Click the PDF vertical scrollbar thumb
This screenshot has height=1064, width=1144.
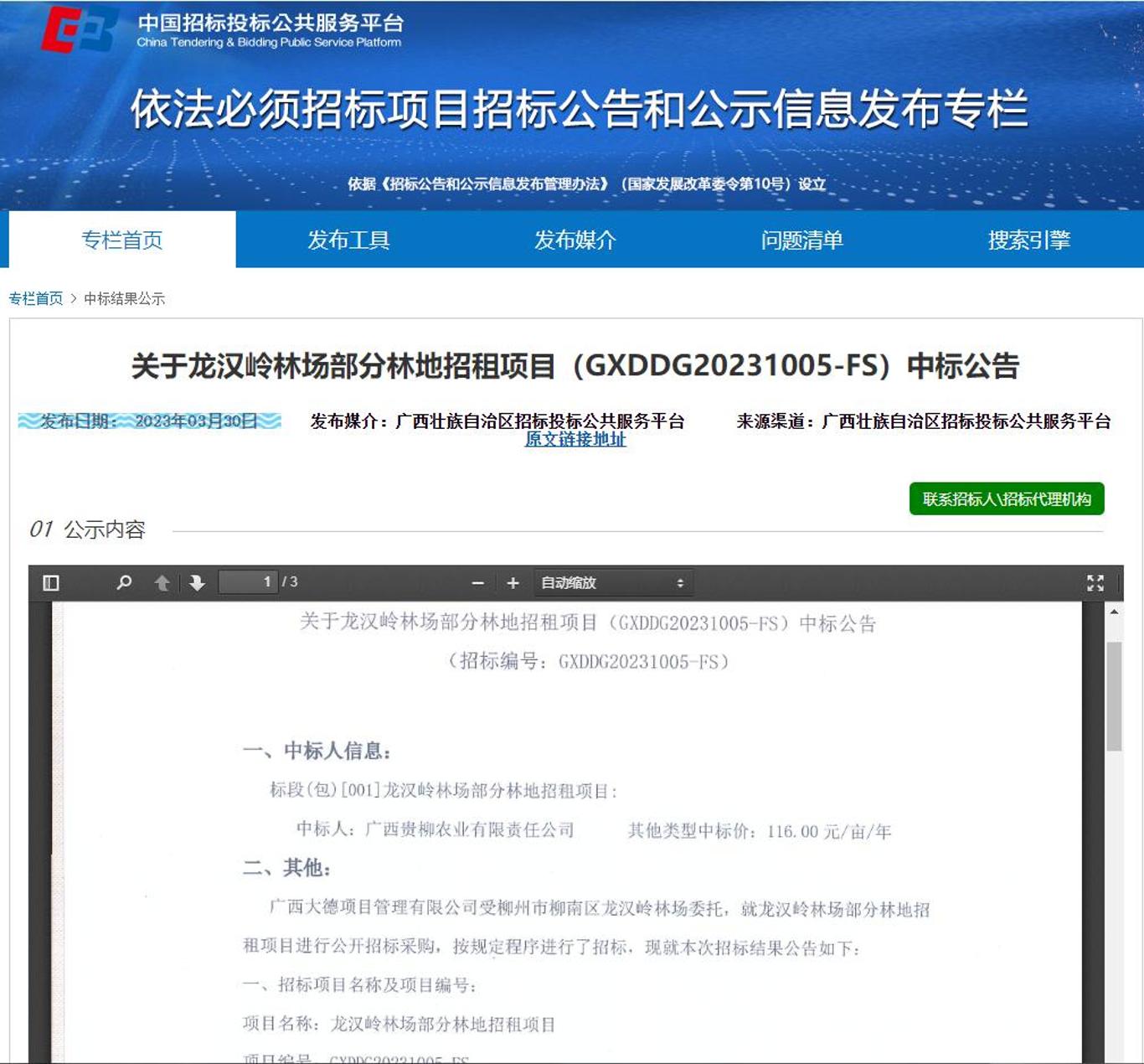pos(1113,695)
